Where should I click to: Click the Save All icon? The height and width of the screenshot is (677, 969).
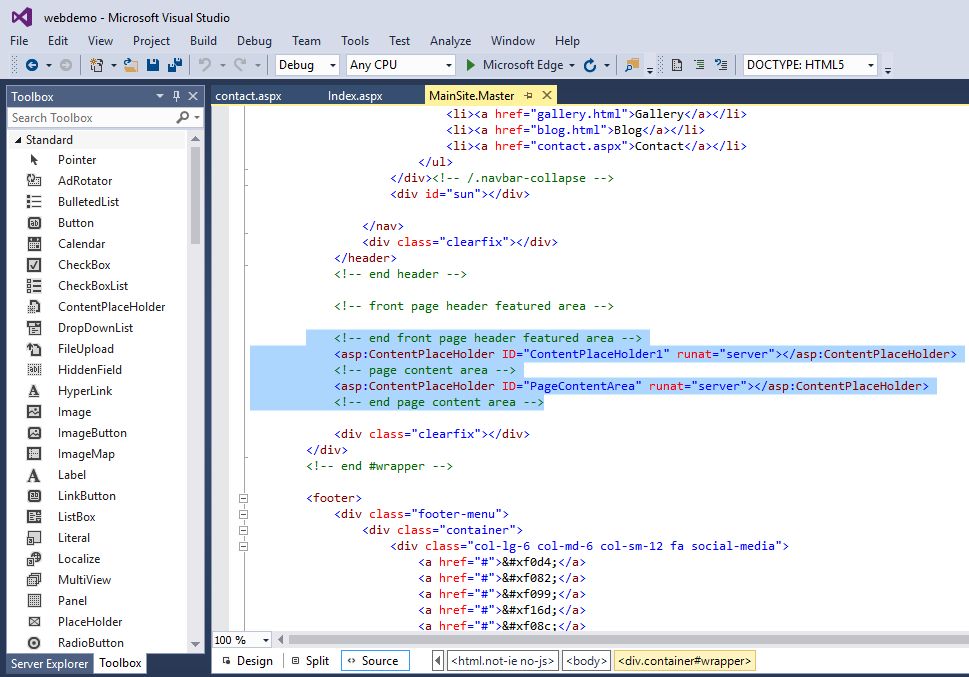point(175,65)
